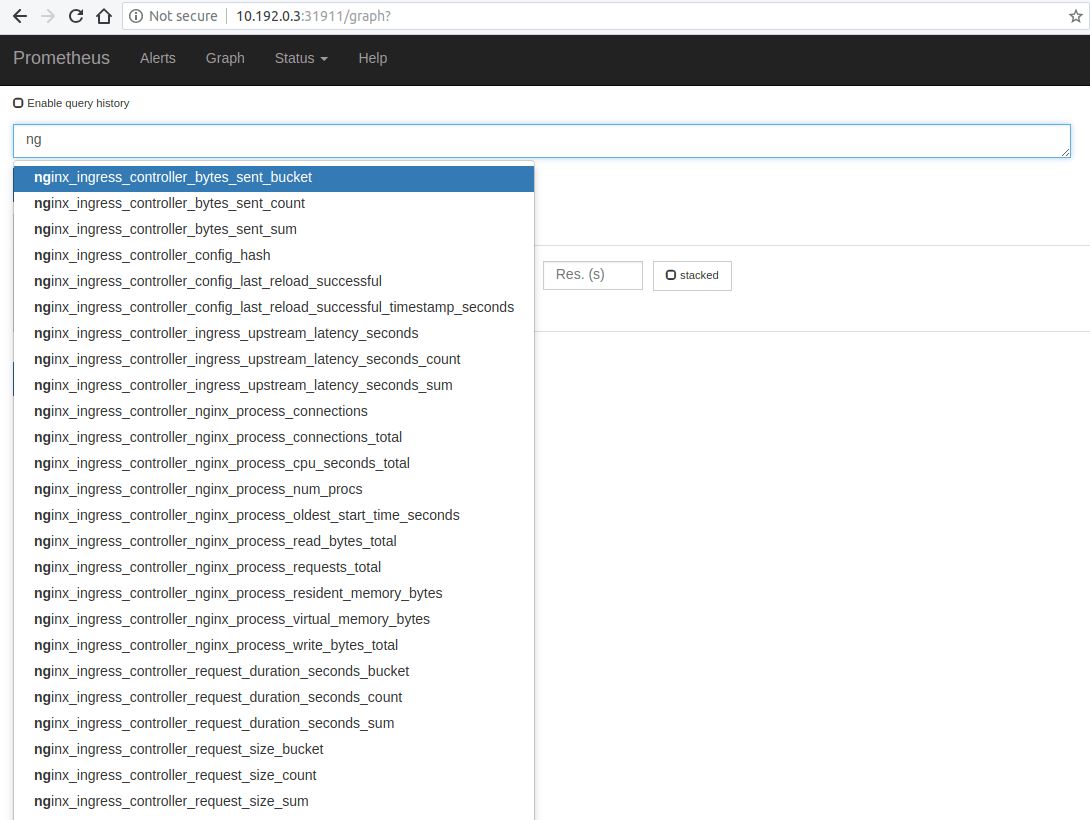The height and width of the screenshot is (820, 1090).
Task: Click the Res. (s) input field
Action: pyautogui.click(x=592, y=275)
